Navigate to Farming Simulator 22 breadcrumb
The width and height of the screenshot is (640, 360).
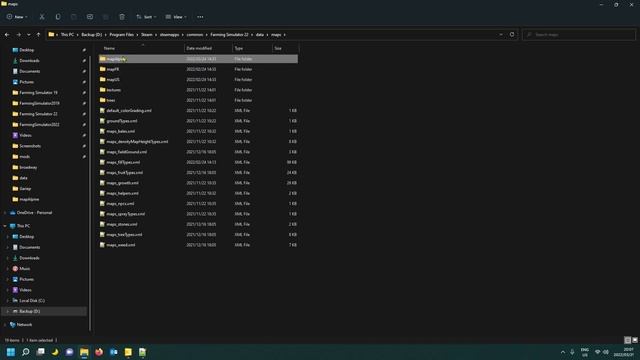[x=229, y=35]
